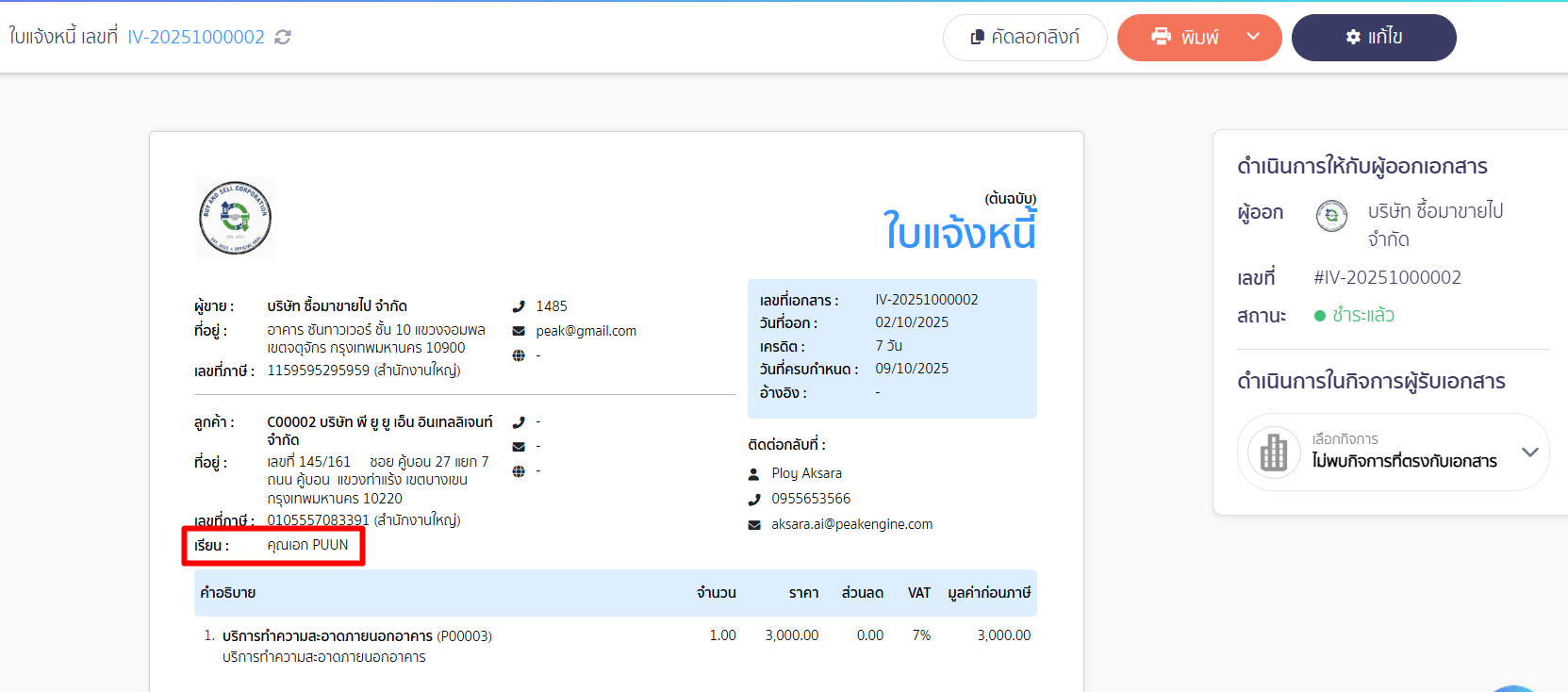Click the issuer company logo in side panel
1568x692 pixels.
(1331, 216)
